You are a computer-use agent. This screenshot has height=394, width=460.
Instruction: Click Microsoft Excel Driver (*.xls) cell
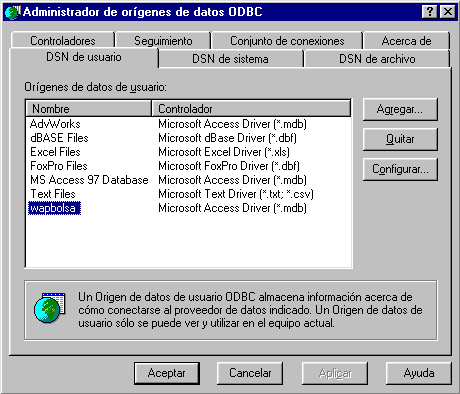tap(224, 152)
